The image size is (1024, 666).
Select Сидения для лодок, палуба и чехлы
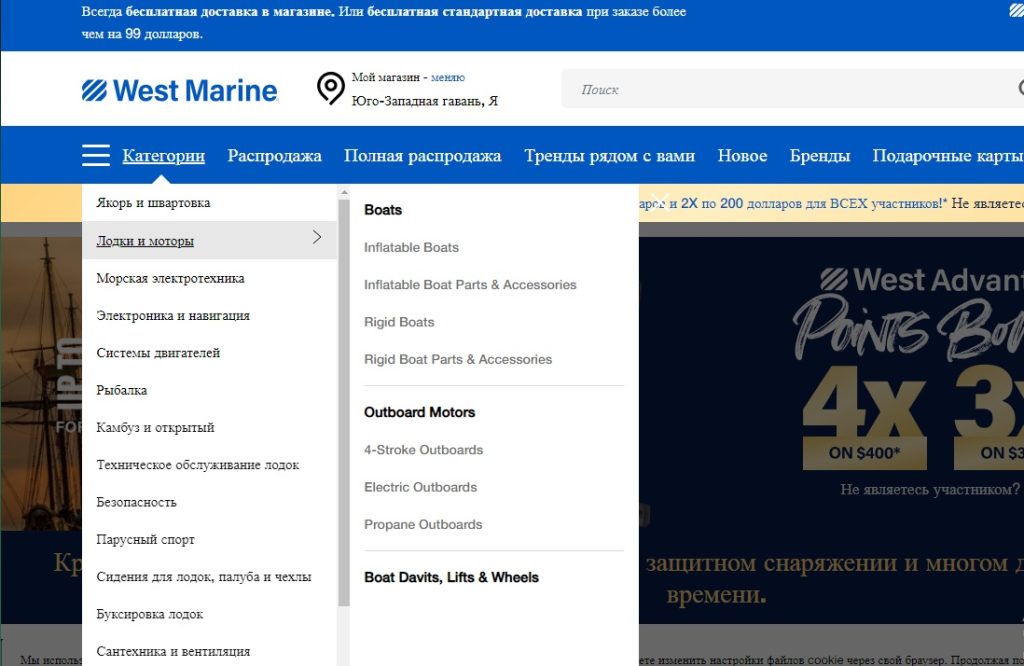204,577
